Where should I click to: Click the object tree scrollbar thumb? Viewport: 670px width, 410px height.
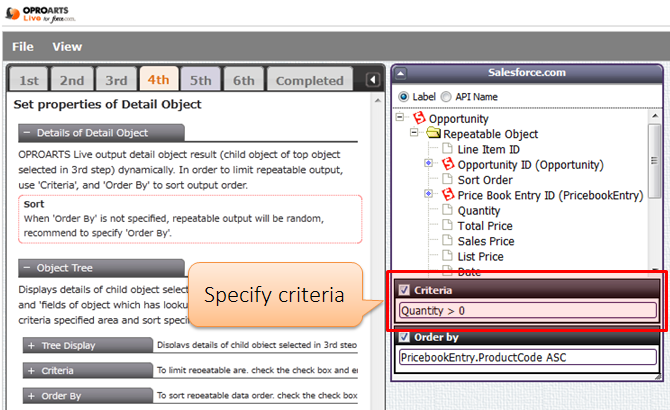pyautogui.click(x=654, y=161)
